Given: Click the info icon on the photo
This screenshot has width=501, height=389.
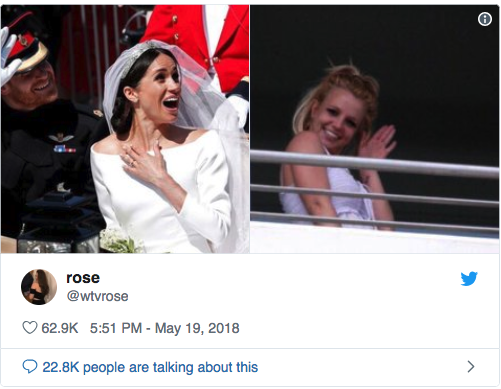Looking at the screenshot, I should (x=485, y=19).
